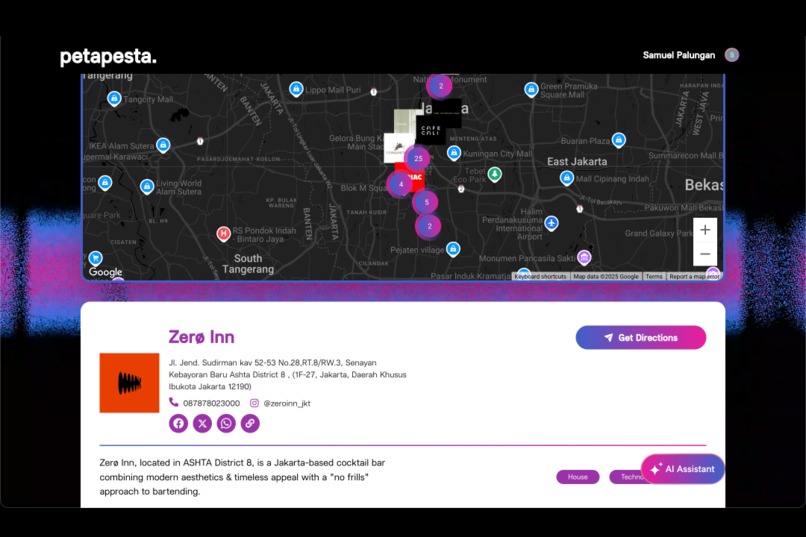Share the venue on X
Image resolution: width=806 pixels, height=537 pixels.
(203, 423)
